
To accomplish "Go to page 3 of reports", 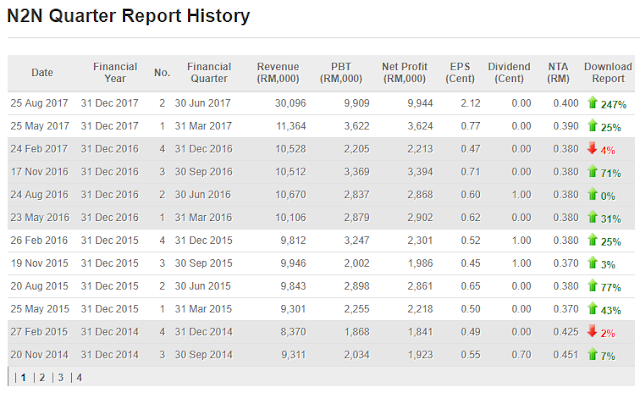I will point(61,377).
